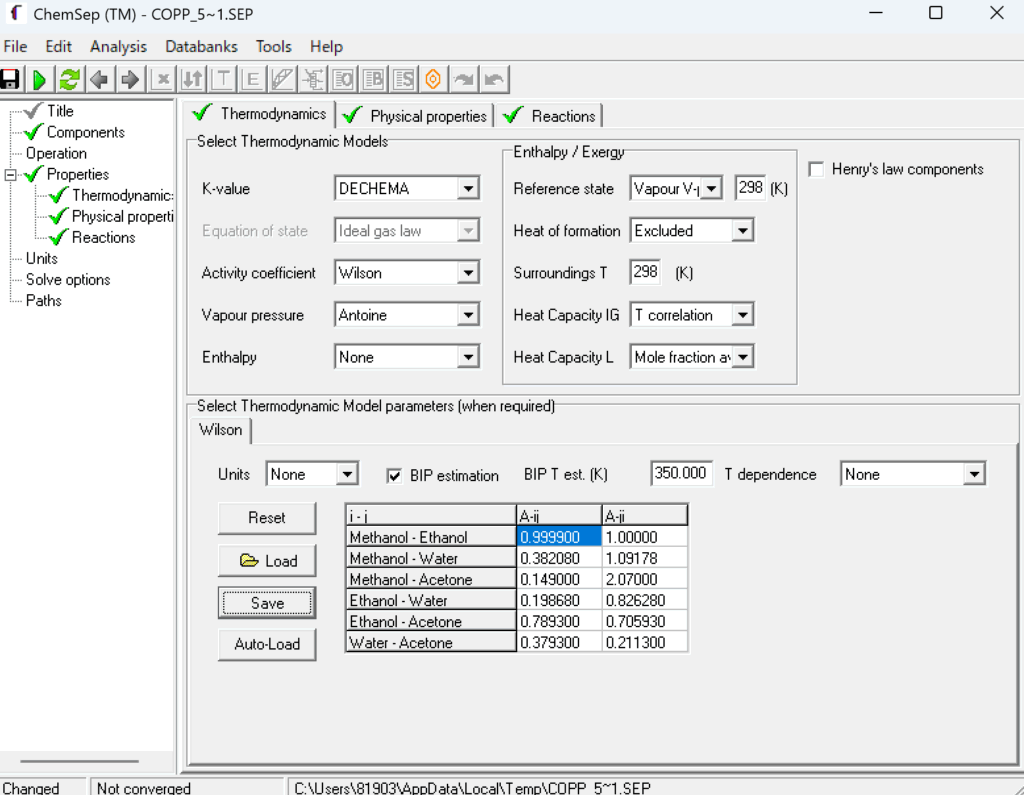Open the Analysis menu
This screenshot has height=795, width=1024.
(118, 46)
